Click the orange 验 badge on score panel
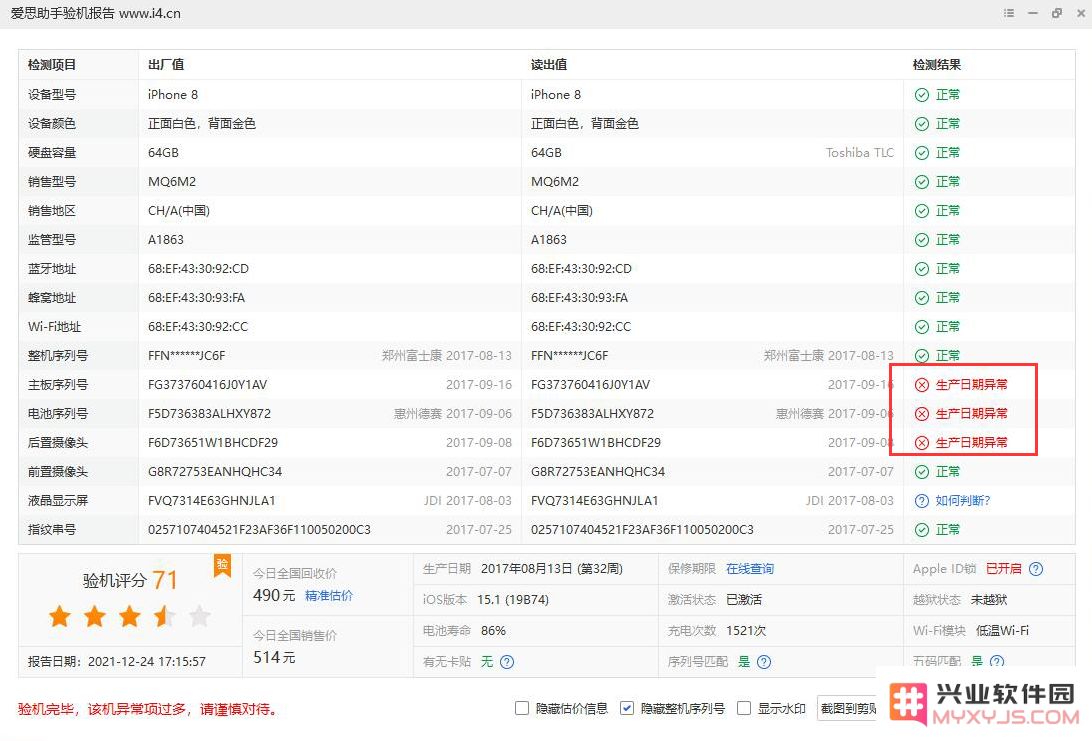This screenshot has height=741, width=1092. 222,566
